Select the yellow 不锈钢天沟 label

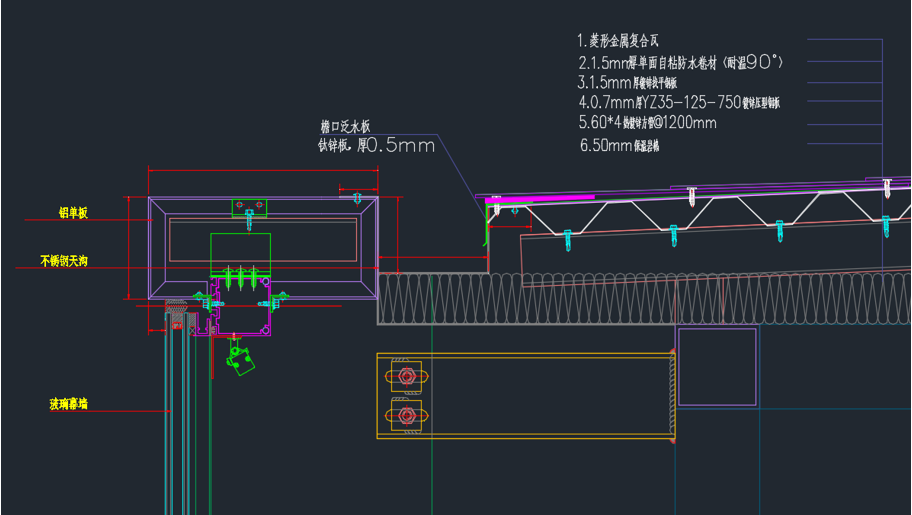(65, 261)
